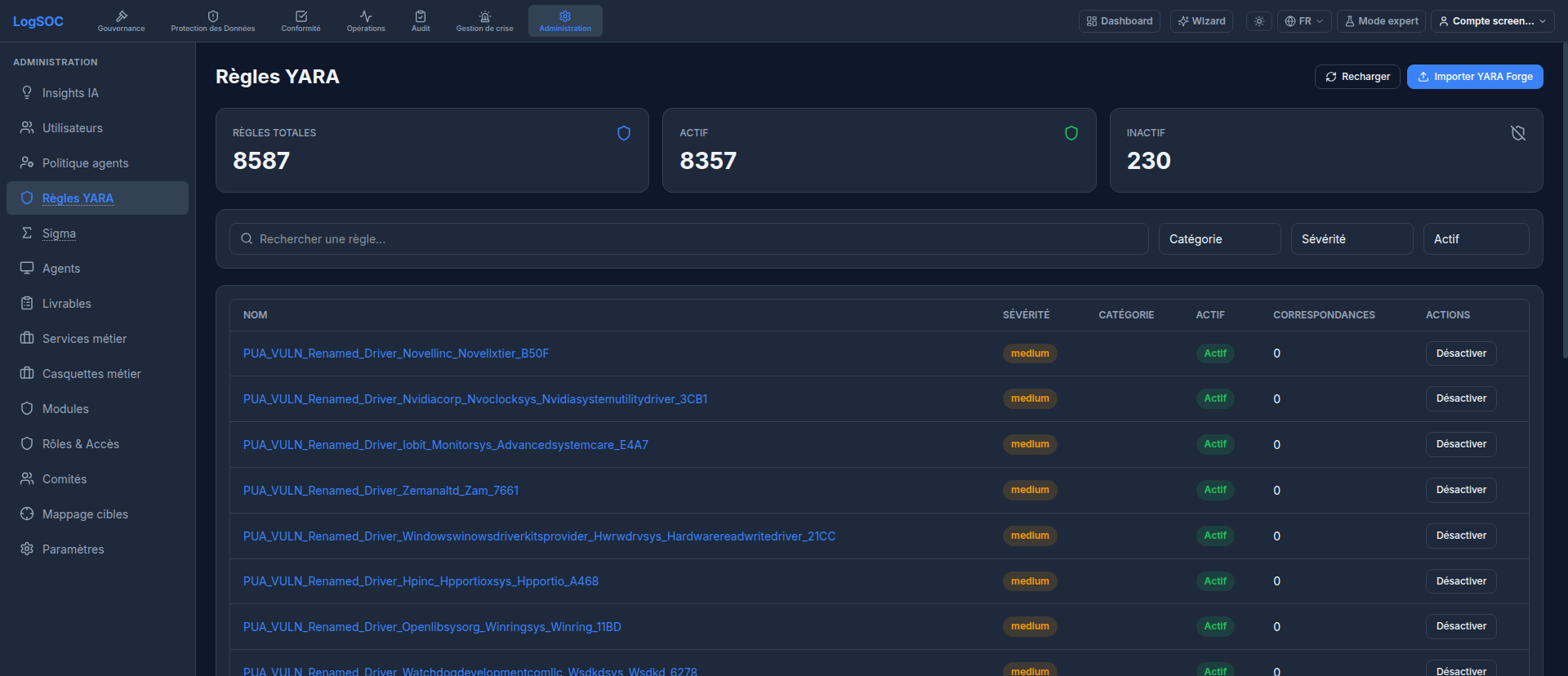Viewport: 1568px width, 676px height.
Task: Open the Gouvernance tab
Action: pyautogui.click(x=121, y=21)
